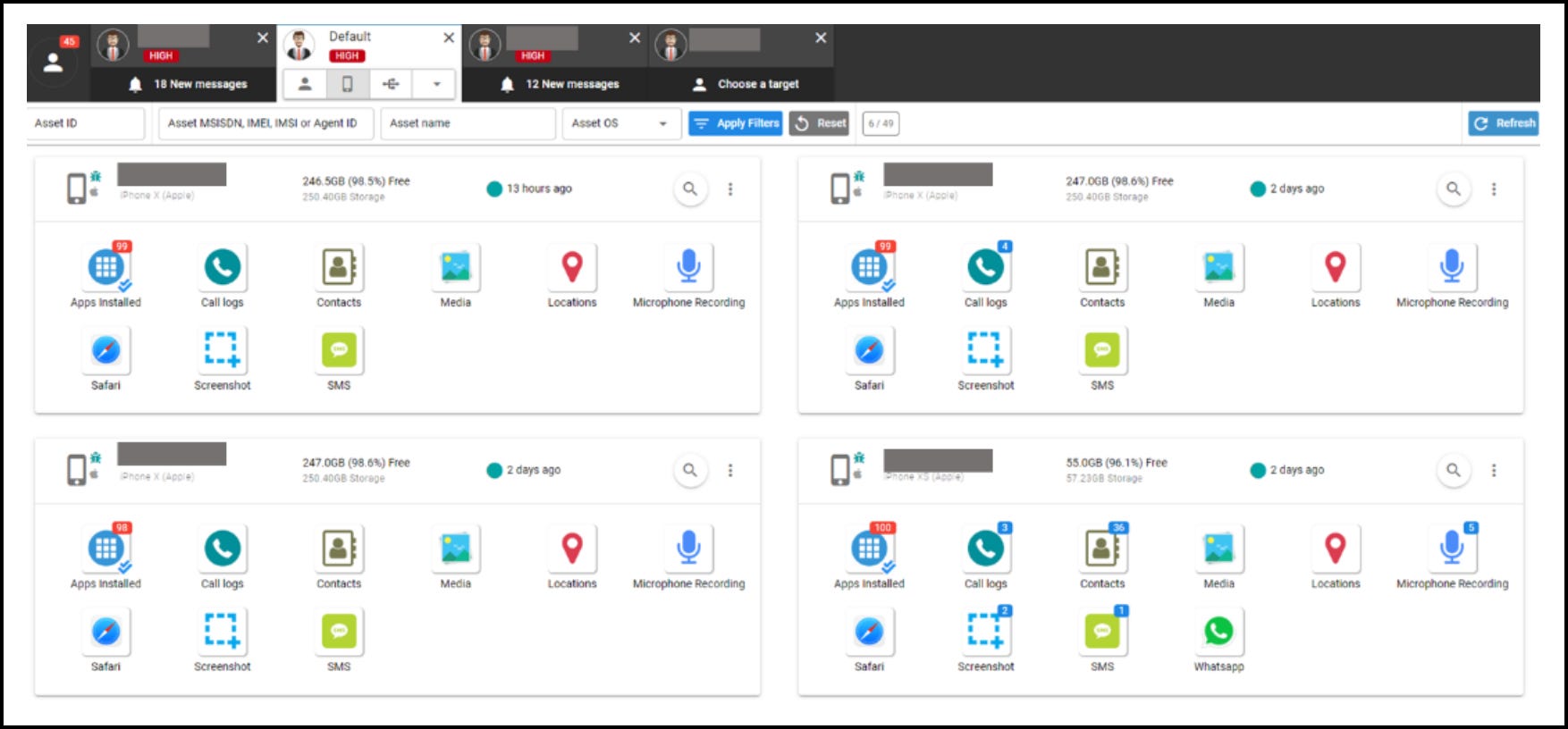Open Media in the 13 hours ago card

pos(456,267)
